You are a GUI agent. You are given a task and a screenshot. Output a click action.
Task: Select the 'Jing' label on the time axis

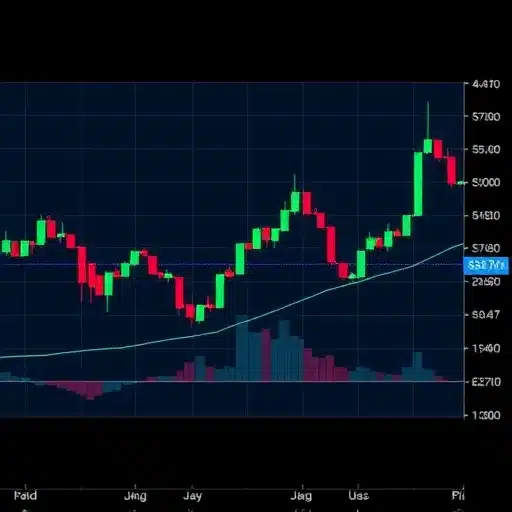pyautogui.click(x=135, y=496)
